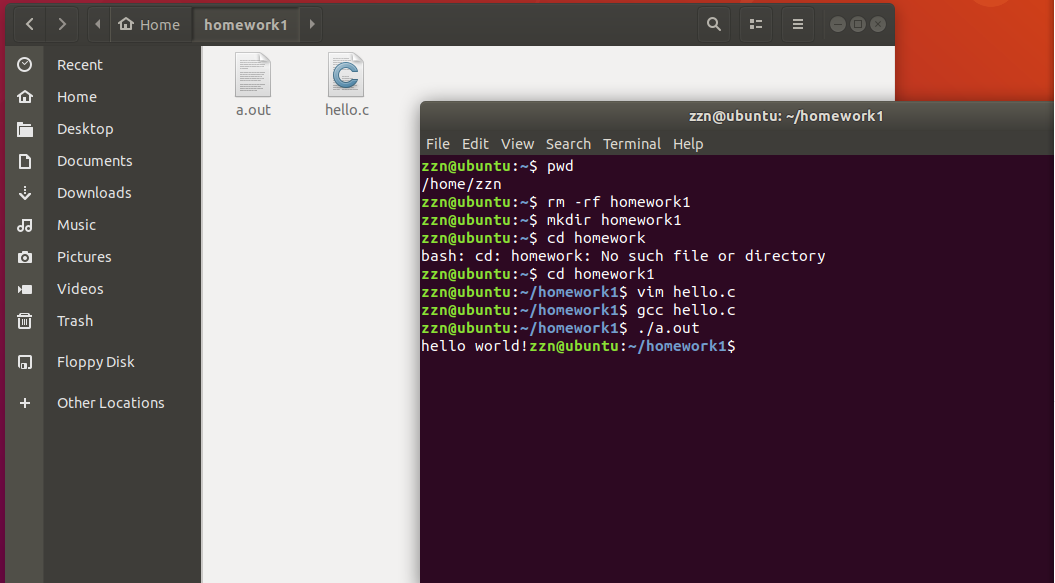Open Desktop in the sidebar
This screenshot has width=1055, height=583.
[85, 129]
